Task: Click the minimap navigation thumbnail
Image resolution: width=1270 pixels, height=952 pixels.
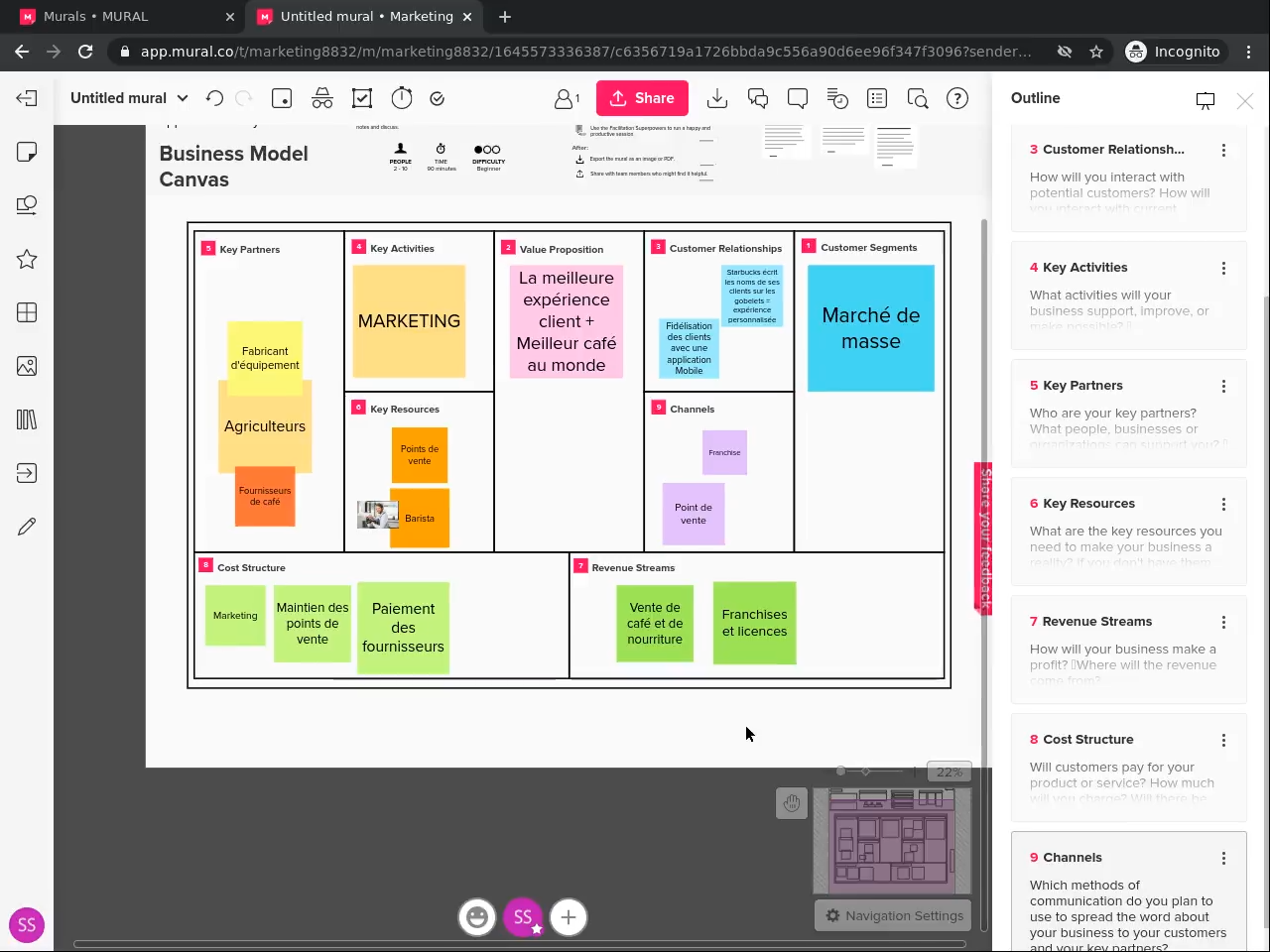Action: click(x=892, y=841)
